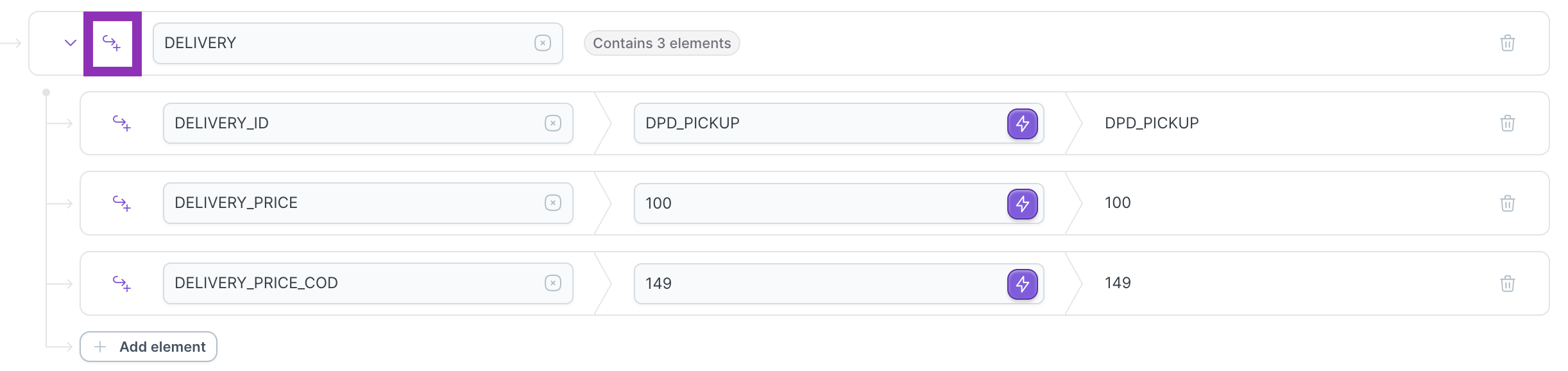This screenshot has height=371, width=1568.
Task: Click the Contains 3 elements badge
Action: click(662, 43)
